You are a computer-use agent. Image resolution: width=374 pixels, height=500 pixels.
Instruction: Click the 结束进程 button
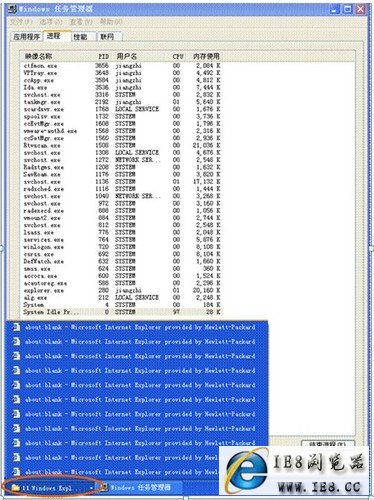[328, 444]
